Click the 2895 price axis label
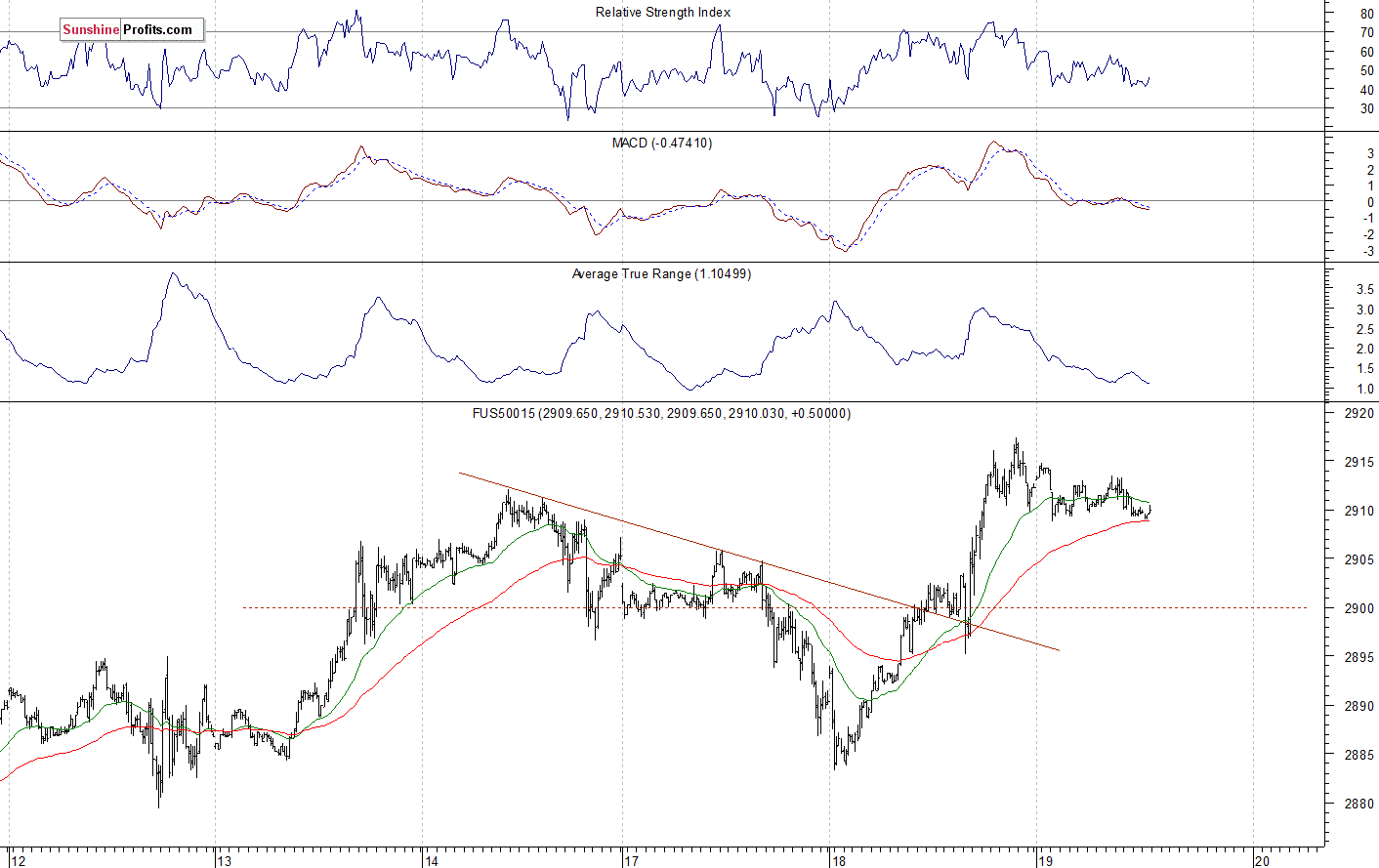This screenshot has width=1379, height=868. [1358, 657]
